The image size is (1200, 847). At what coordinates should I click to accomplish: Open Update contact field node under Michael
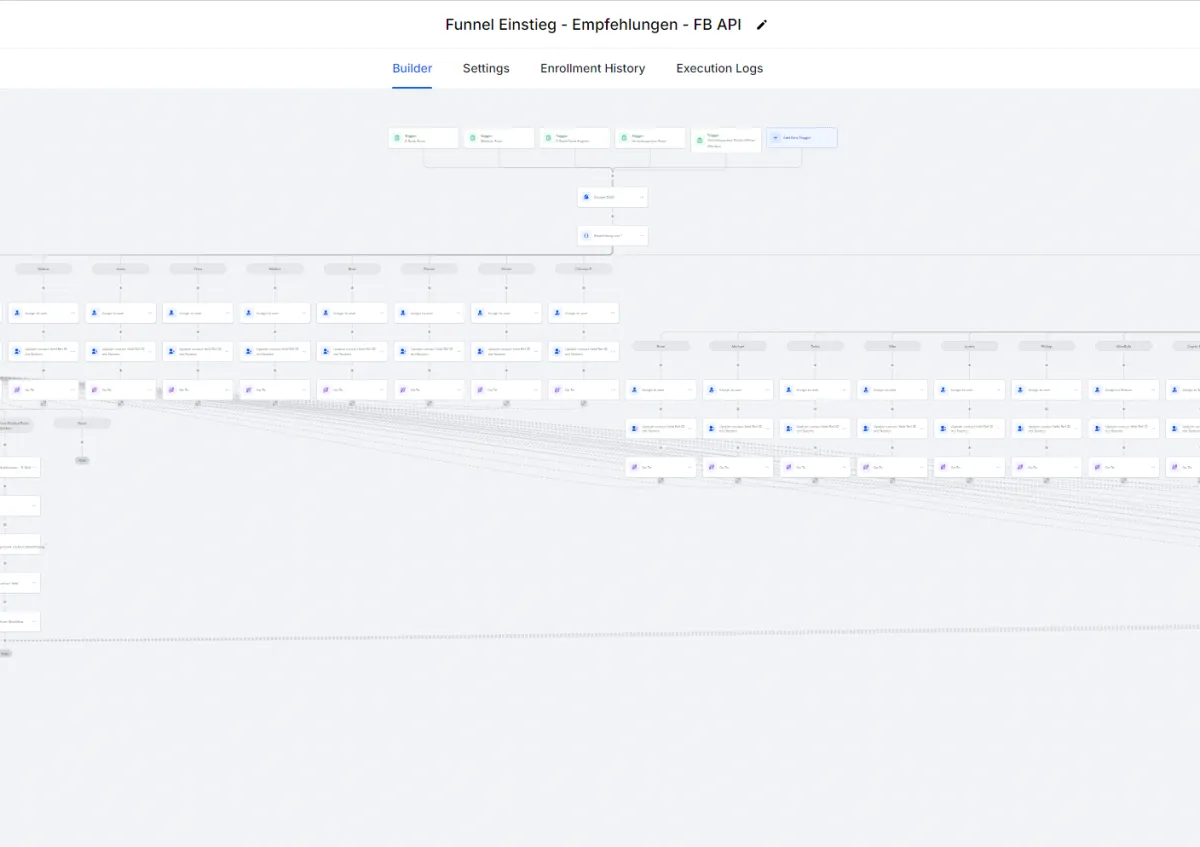pos(738,428)
